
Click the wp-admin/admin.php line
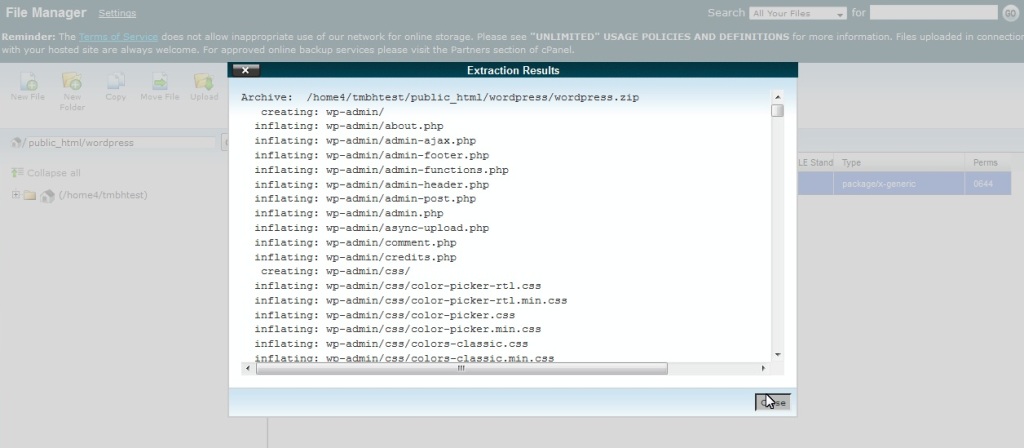(x=349, y=214)
